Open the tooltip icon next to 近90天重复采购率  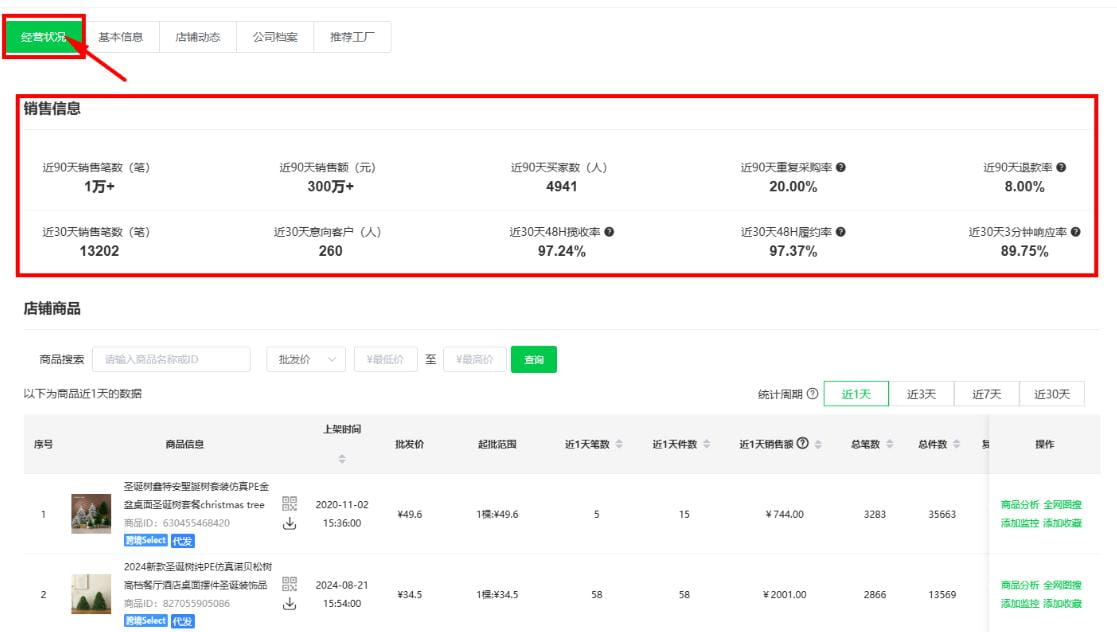[x=843, y=167]
